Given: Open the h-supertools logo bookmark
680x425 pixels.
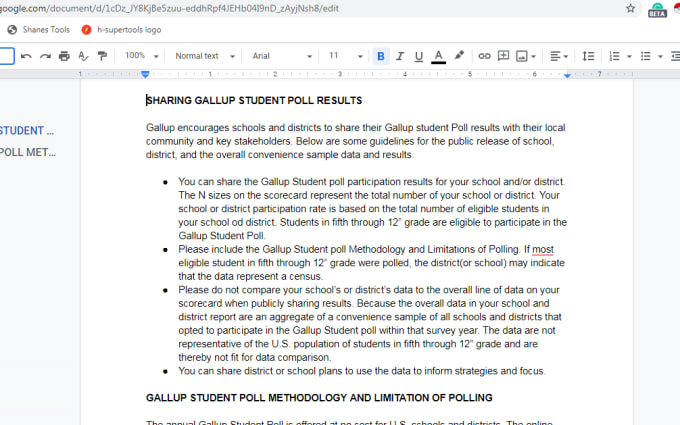Looking at the screenshot, I should click(x=121, y=29).
